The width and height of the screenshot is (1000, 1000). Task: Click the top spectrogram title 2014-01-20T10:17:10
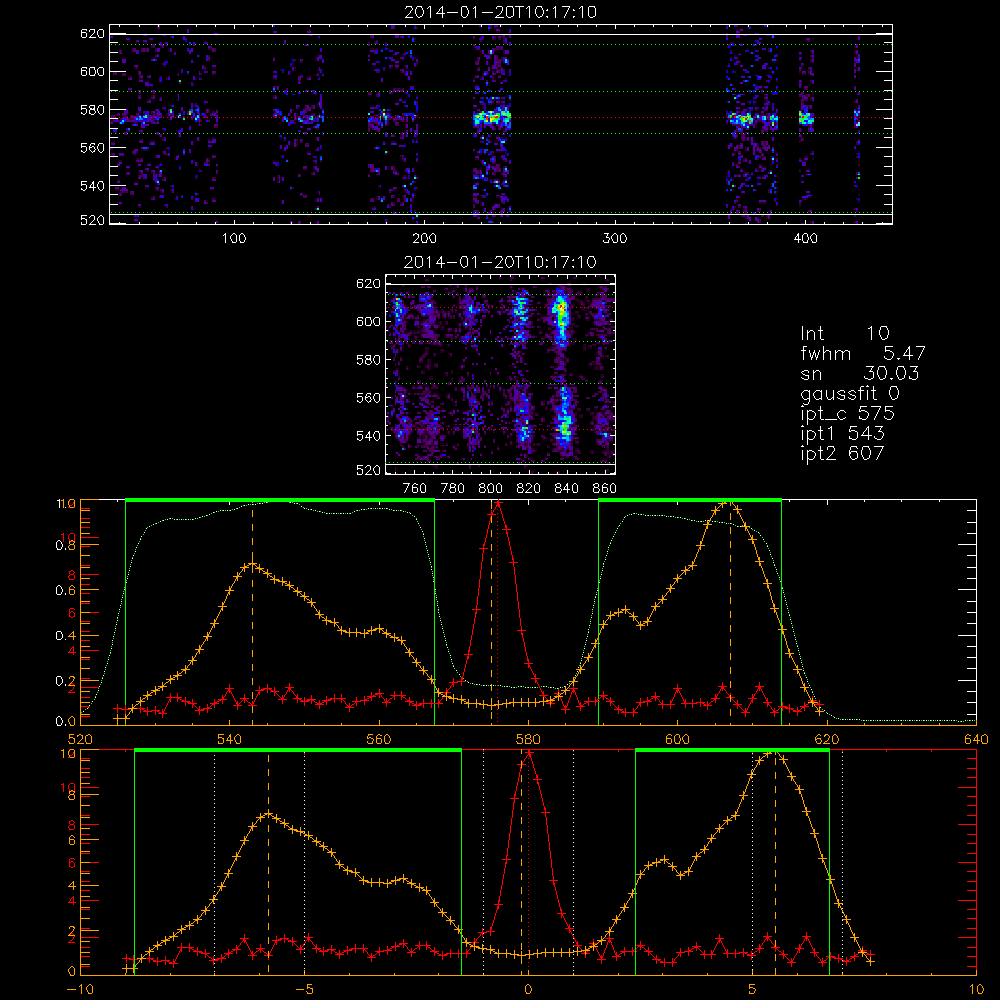click(501, 11)
